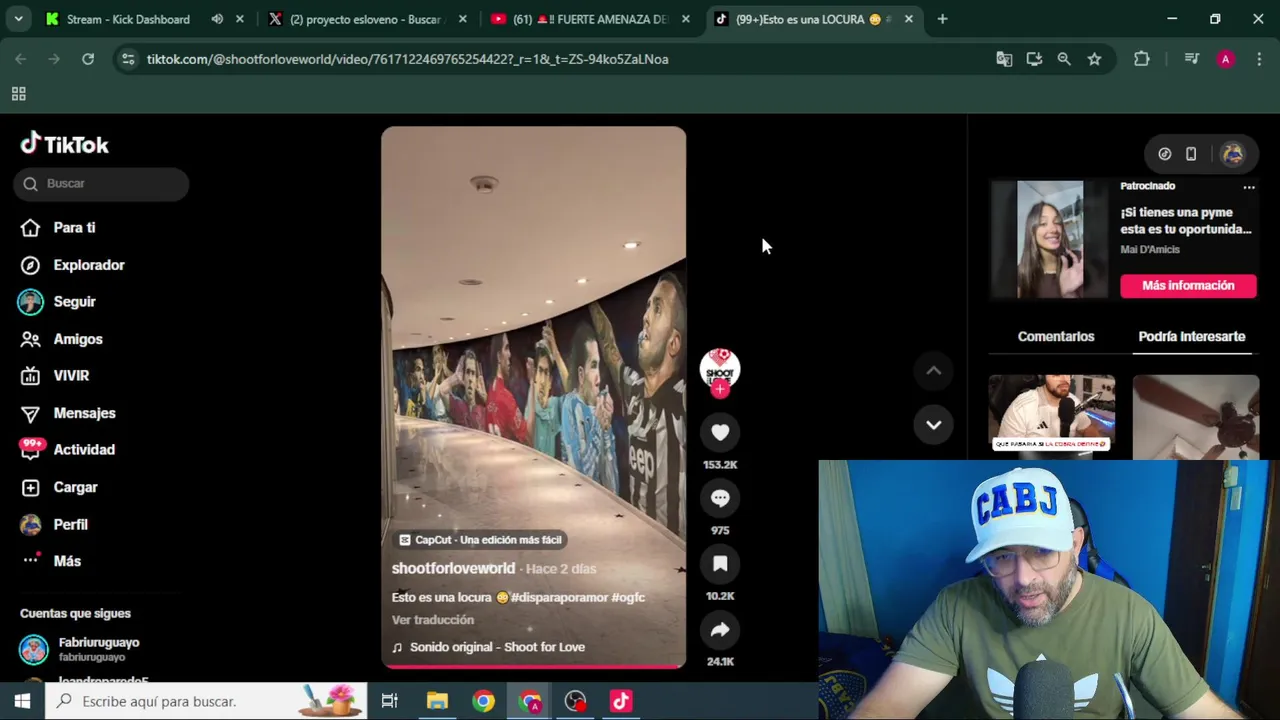Screen dimensions: 1280x720
Task: Translate this page icon in address bar
Action: tap(1004, 59)
